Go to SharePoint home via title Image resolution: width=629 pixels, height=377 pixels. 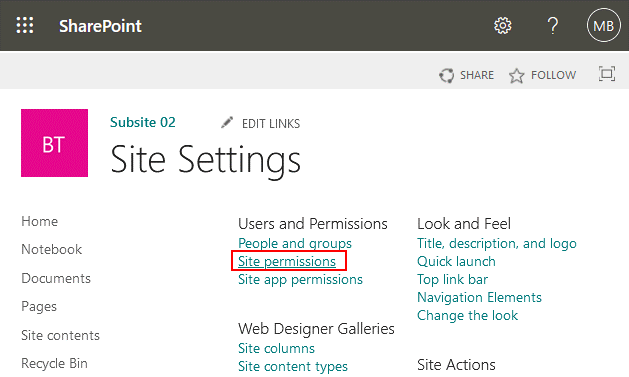coord(100,26)
